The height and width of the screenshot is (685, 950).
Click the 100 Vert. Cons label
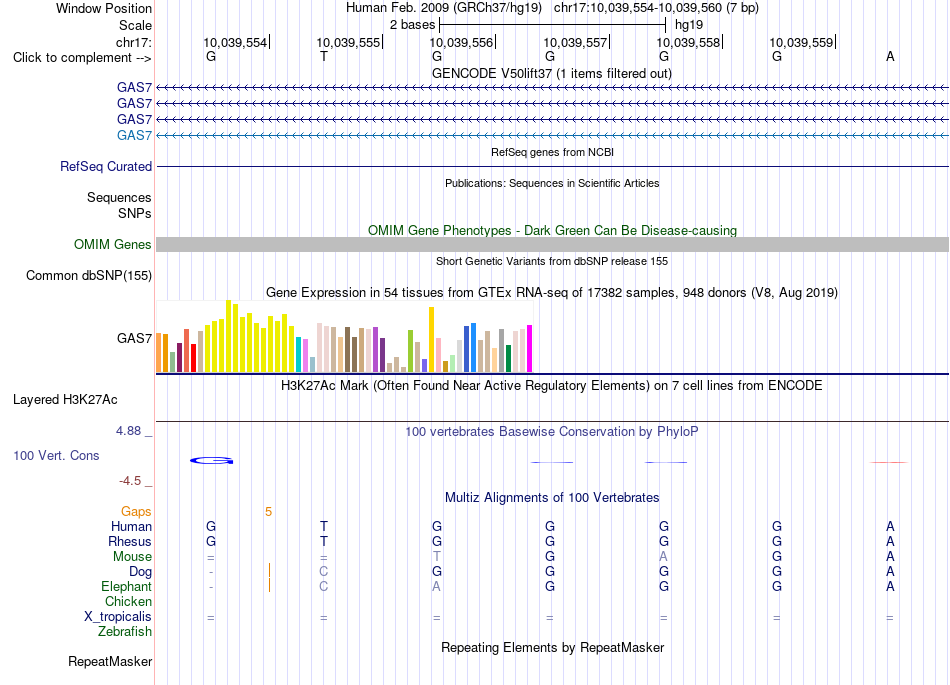pos(56,455)
